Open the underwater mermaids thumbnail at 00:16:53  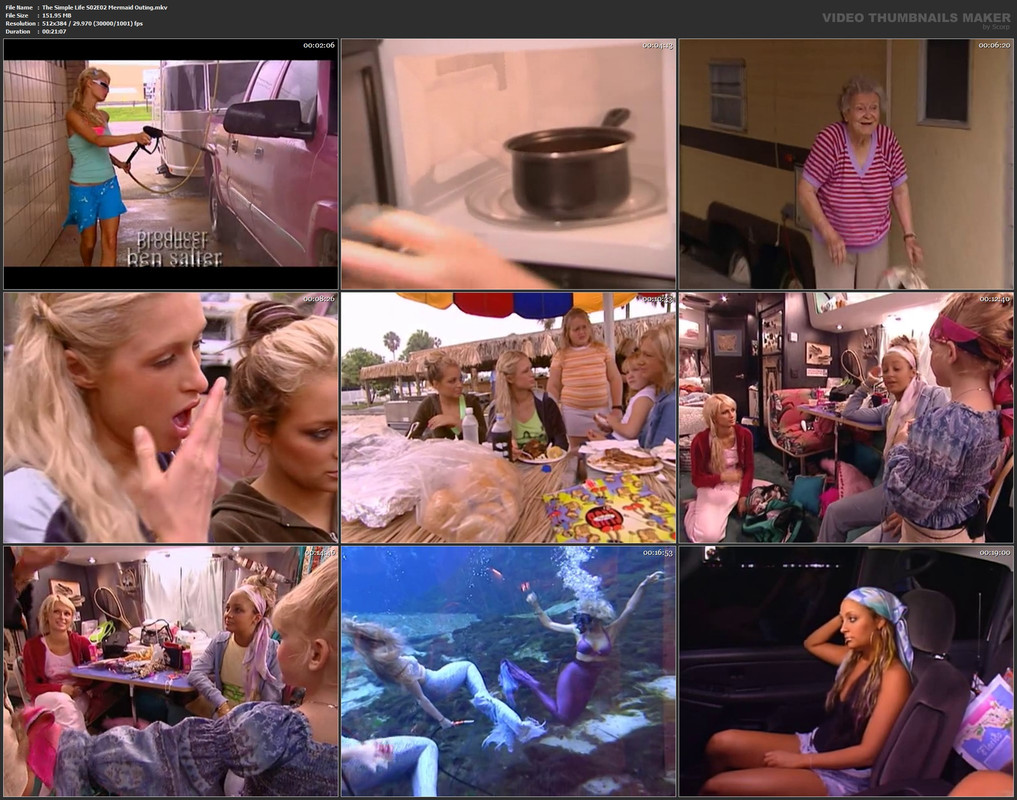(508, 671)
